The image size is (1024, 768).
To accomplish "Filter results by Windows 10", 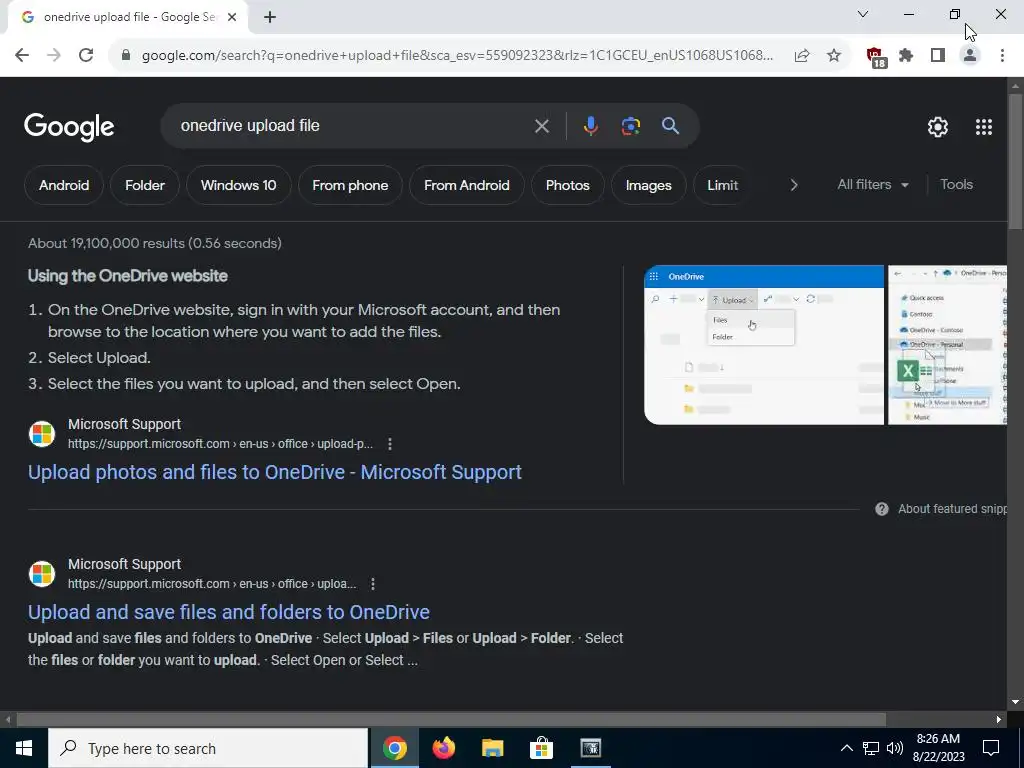I will click(x=238, y=185).
